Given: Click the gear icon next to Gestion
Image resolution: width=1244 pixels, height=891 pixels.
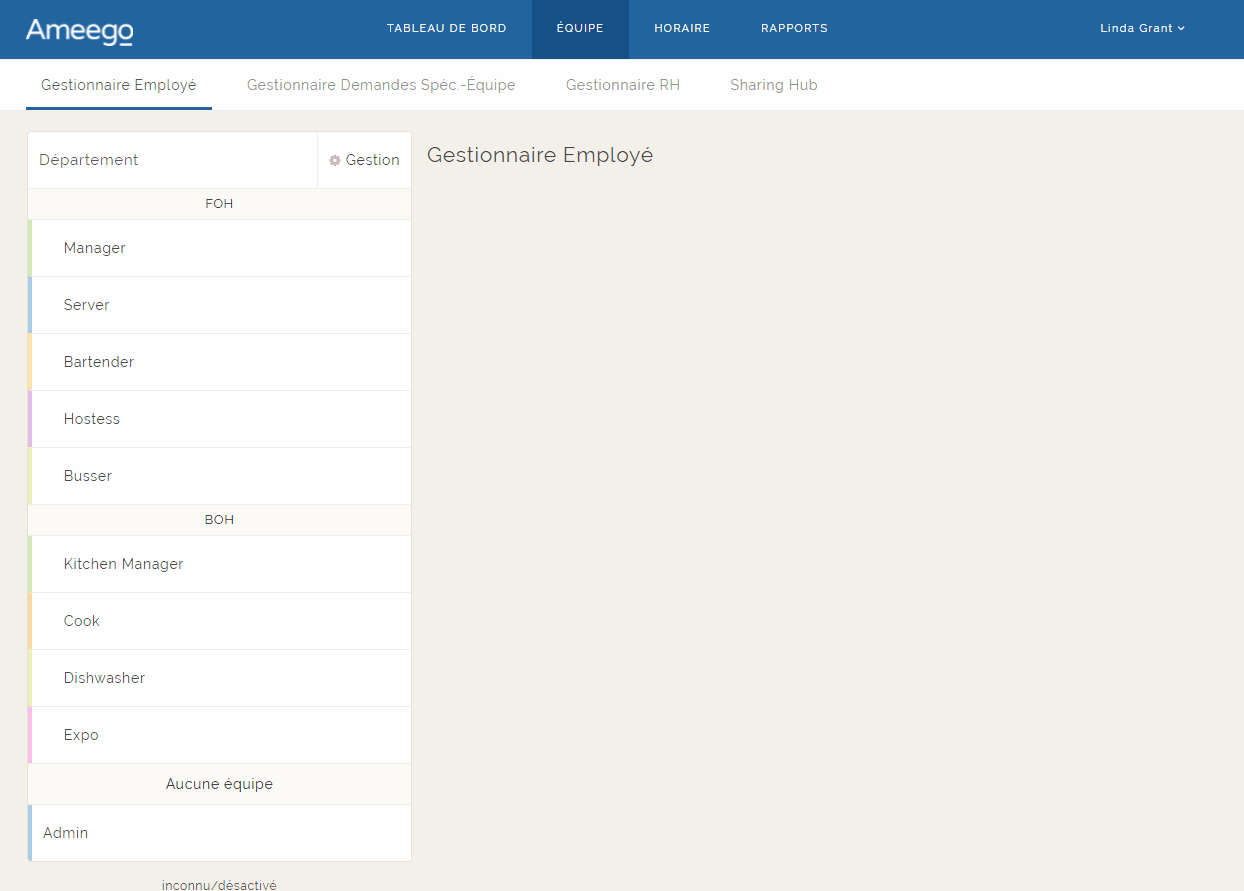Looking at the screenshot, I should tap(335, 160).
